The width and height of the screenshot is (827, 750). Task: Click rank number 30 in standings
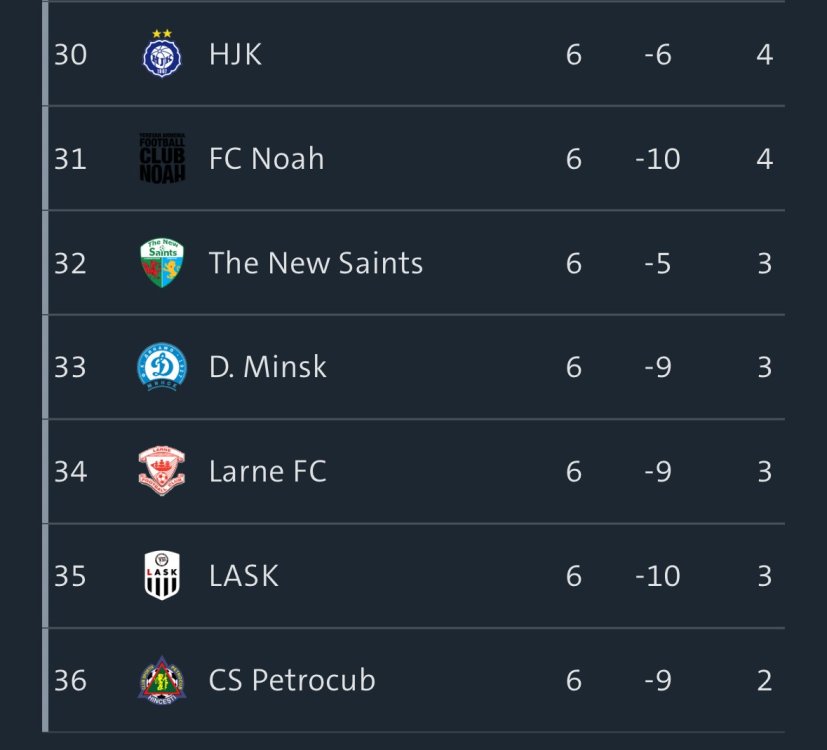tap(70, 54)
